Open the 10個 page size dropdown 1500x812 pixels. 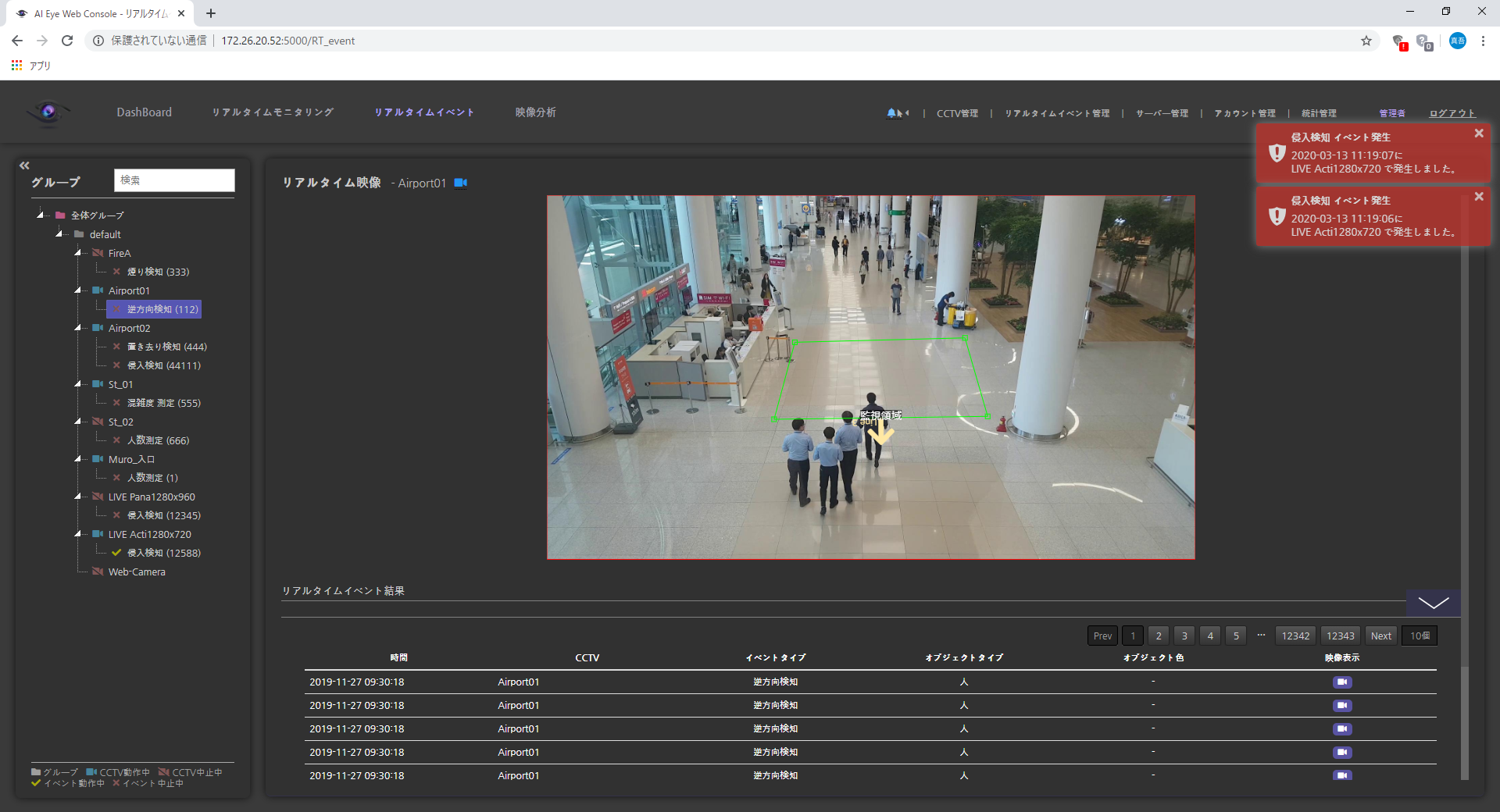pos(1419,636)
